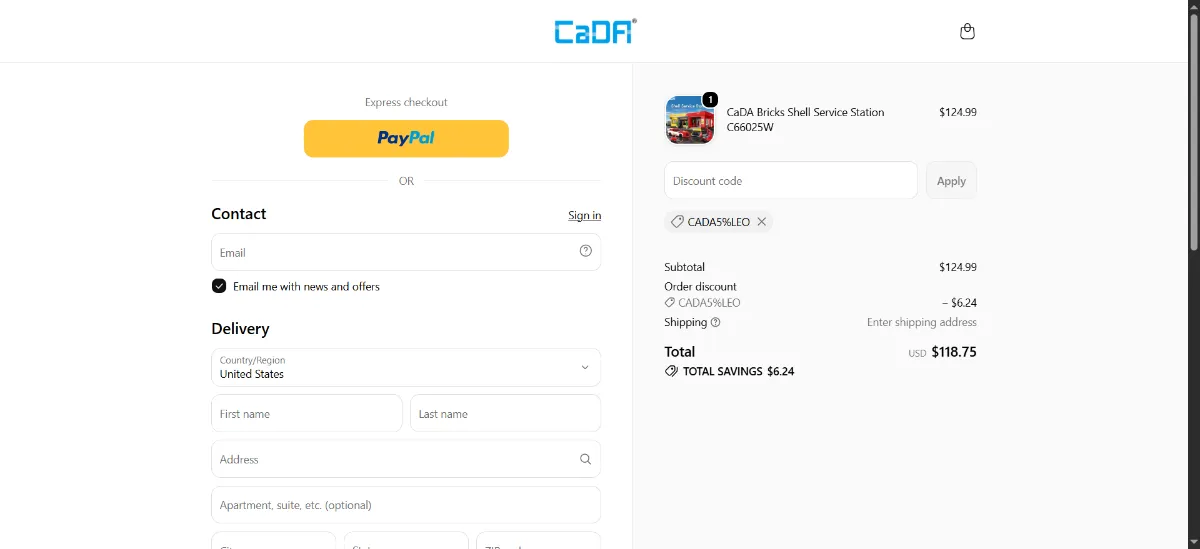Image resolution: width=1200 pixels, height=549 pixels.
Task: Focus the First name field
Action: pyautogui.click(x=307, y=413)
